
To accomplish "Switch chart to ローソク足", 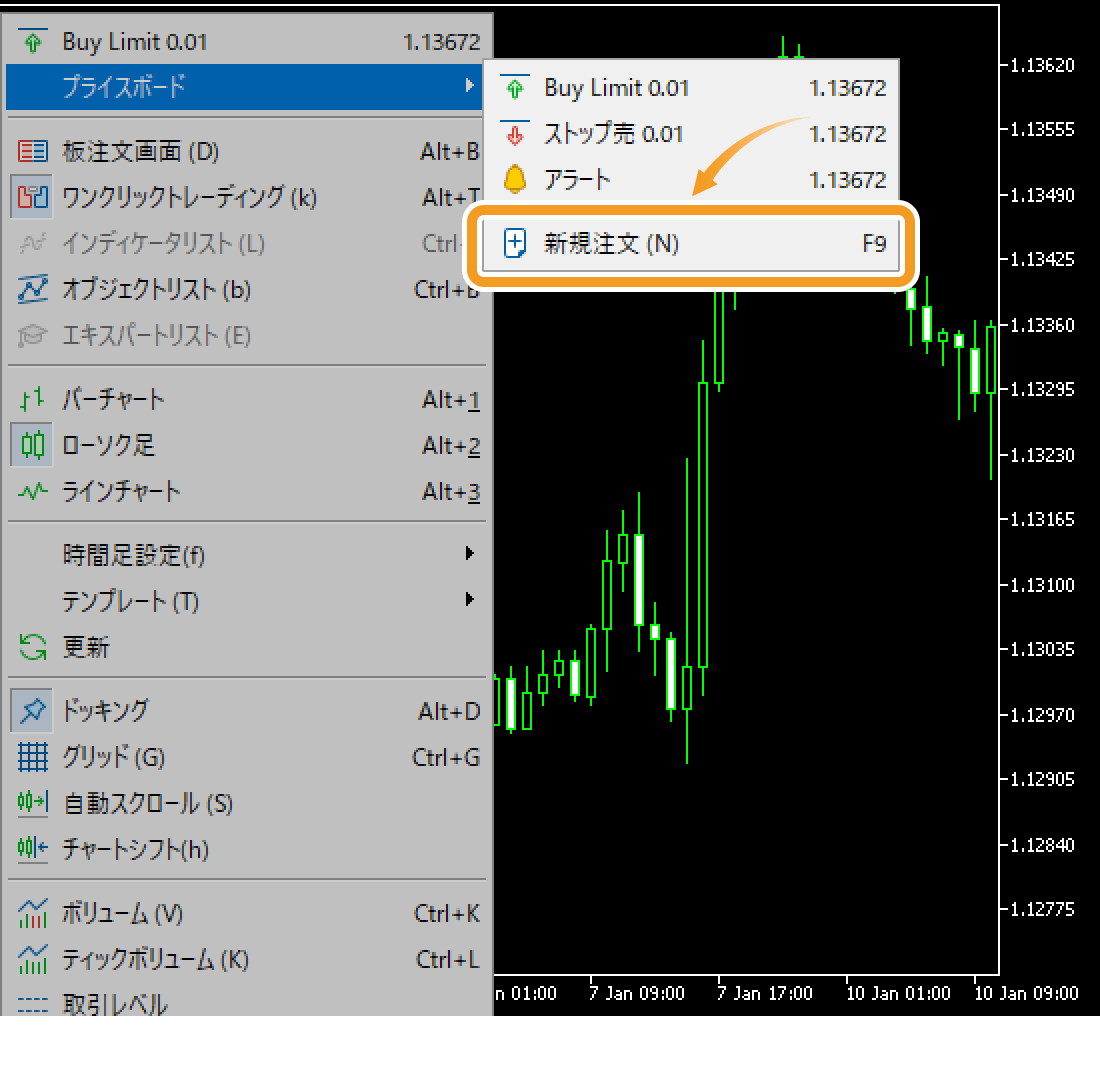I will click(246, 445).
